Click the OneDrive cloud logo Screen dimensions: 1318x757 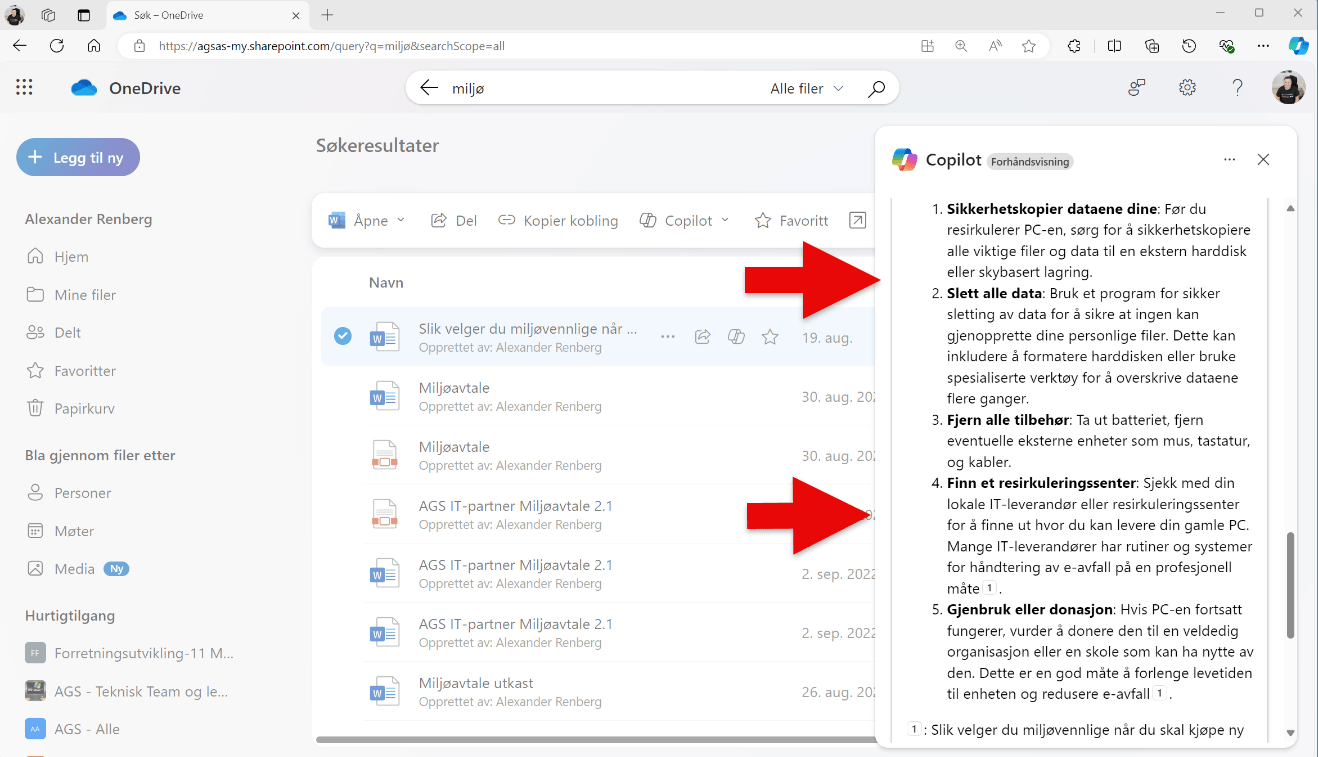point(84,88)
